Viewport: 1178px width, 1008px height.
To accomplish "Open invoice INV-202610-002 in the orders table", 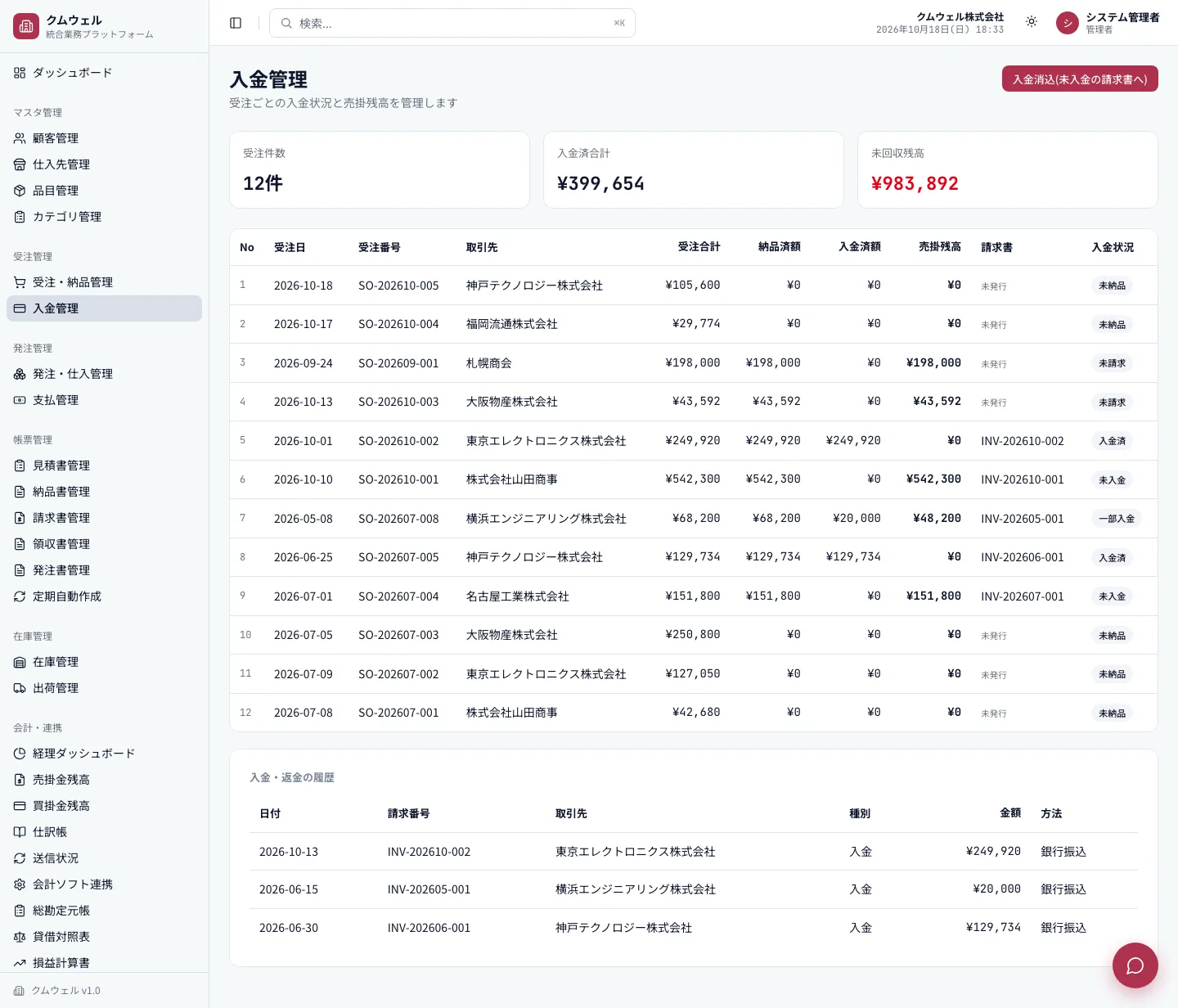I will [1023, 441].
